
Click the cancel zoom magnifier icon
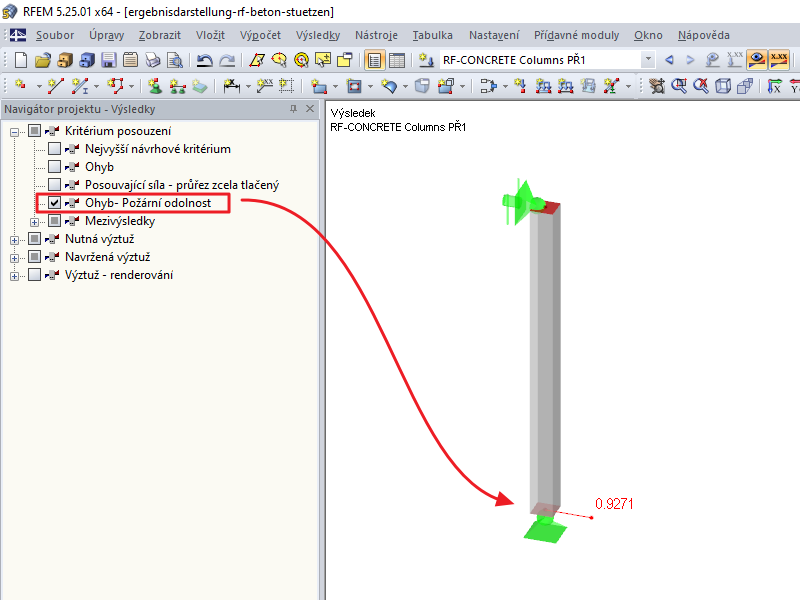click(701, 86)
